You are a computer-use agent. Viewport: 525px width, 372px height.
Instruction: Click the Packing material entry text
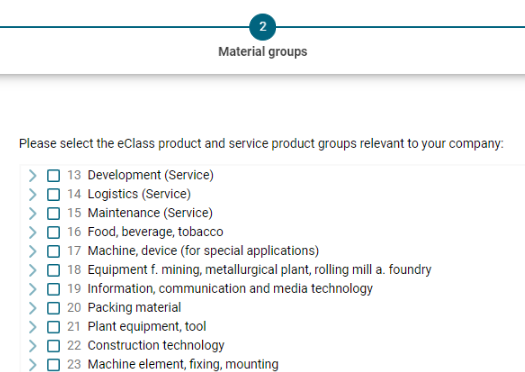tap(134, 307)
